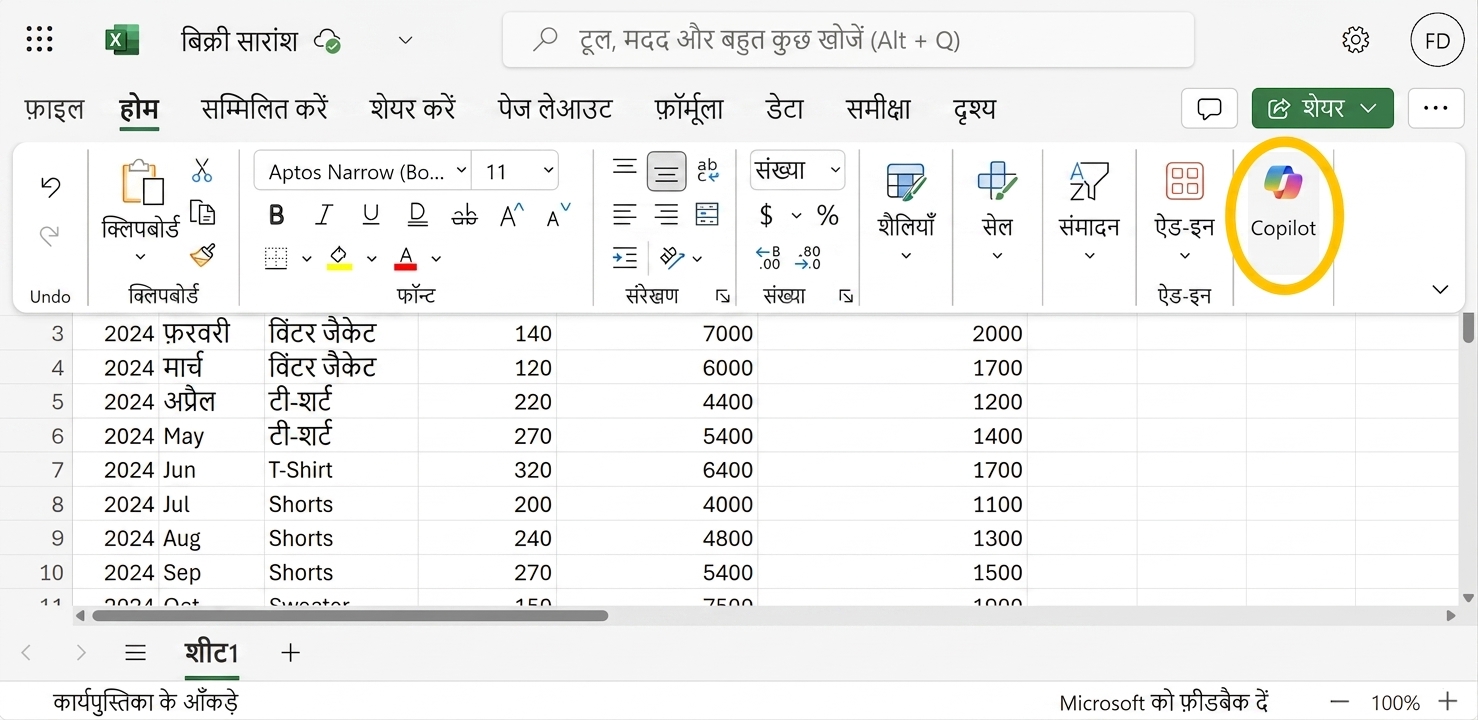Viewport: 1478px width, 720px height.
Task: Switch to the फ़ॉर्मूला tab
Action: [x=689, y=109]
